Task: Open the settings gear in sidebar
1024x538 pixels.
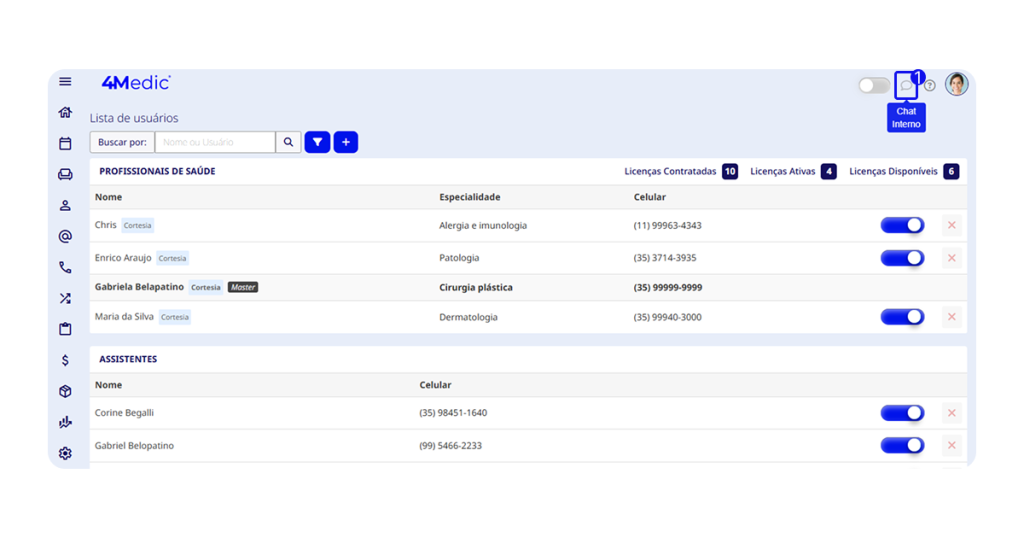Action: 65,453
